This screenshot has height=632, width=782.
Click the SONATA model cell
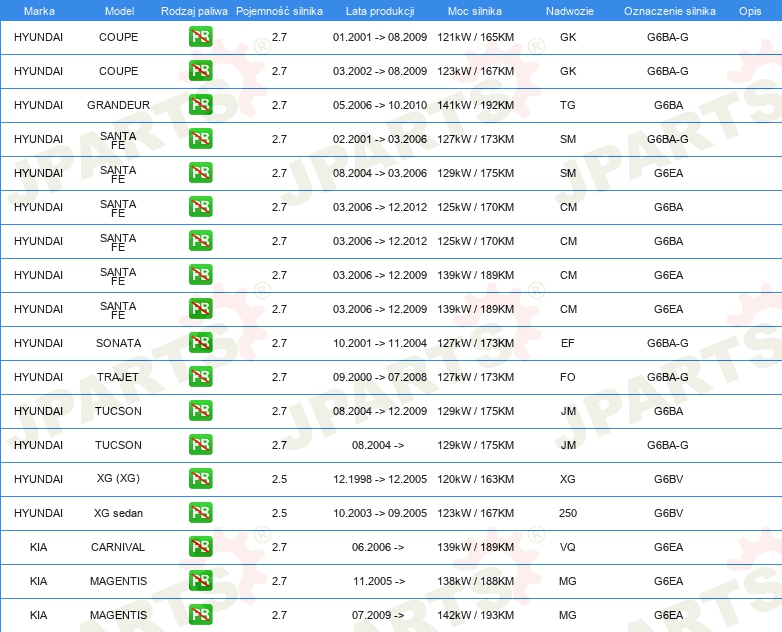118,343
